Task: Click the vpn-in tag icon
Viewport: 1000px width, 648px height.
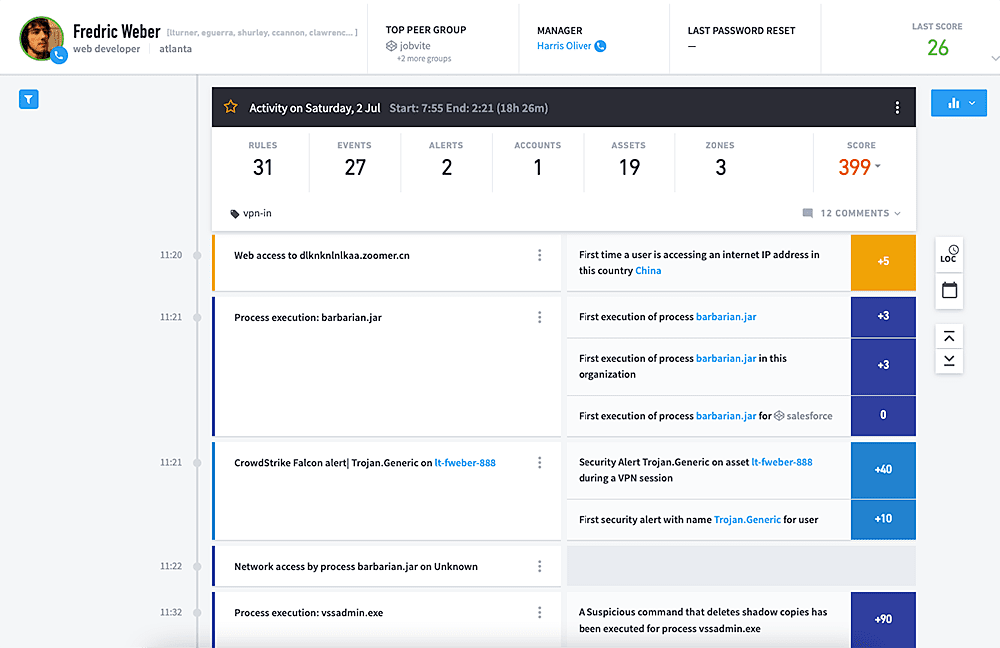Action: click(x=235, y=214)
